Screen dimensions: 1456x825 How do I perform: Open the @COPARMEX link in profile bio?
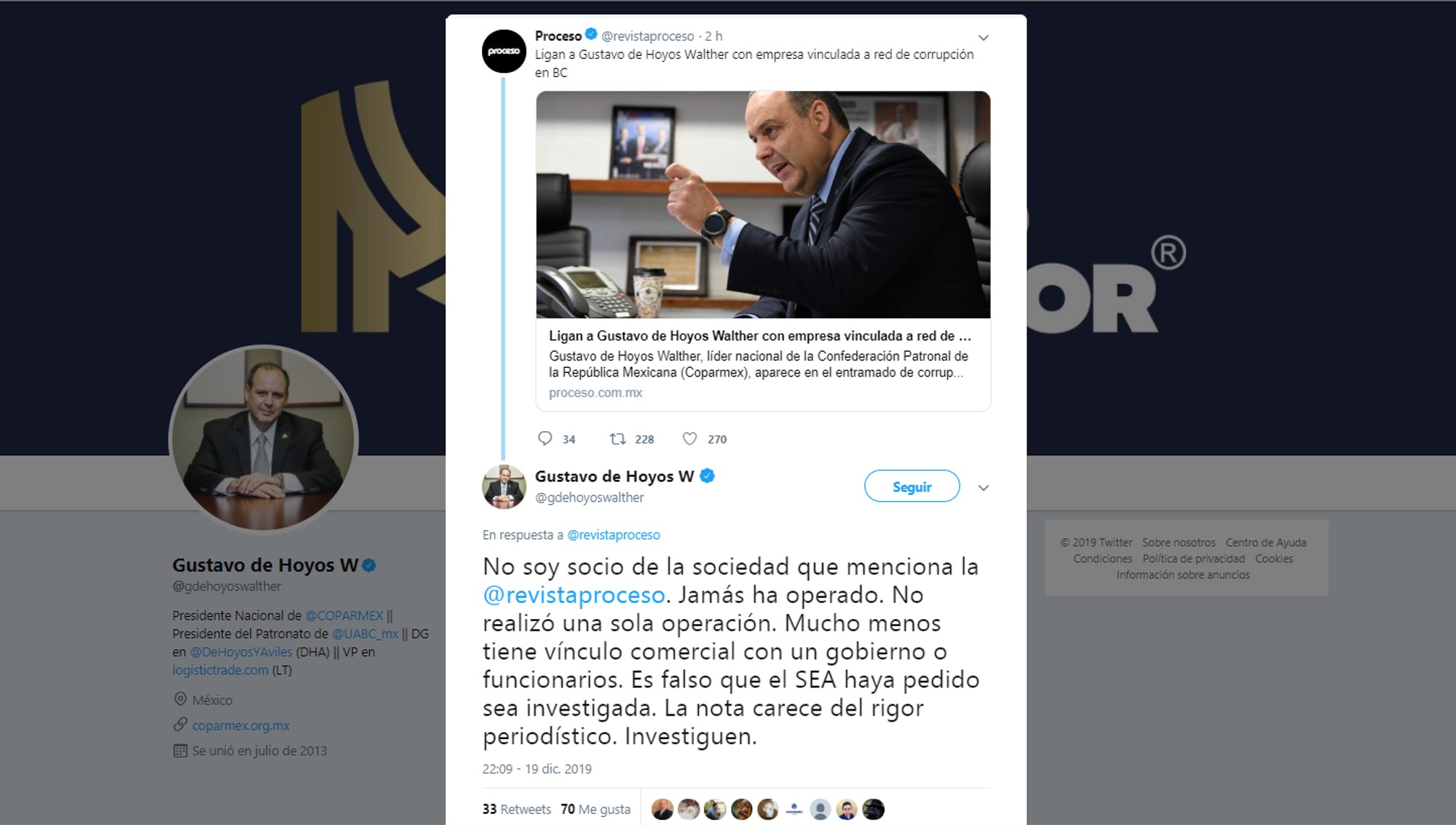[x=344, y=615]
